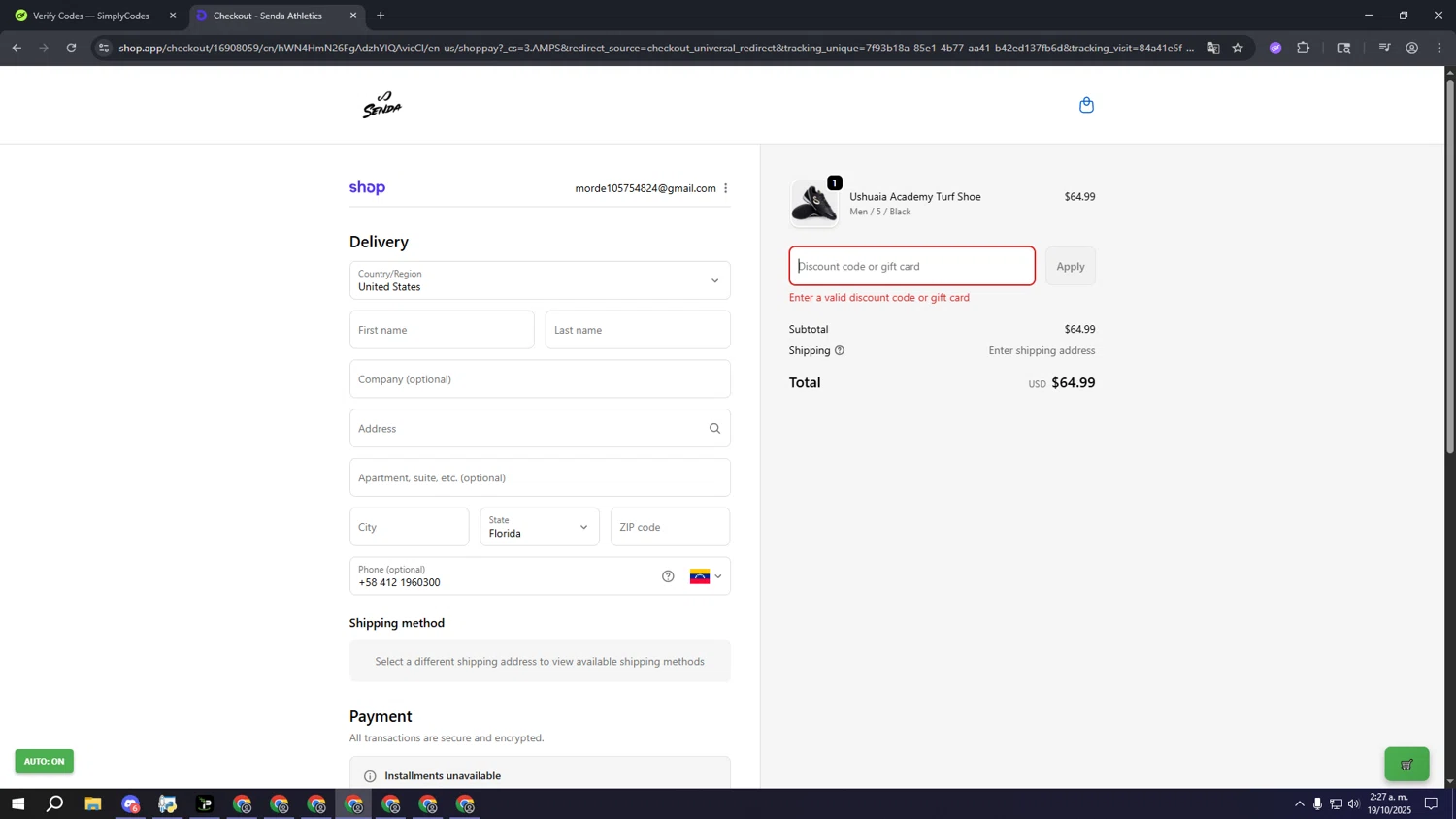Open the Chrome profile avatar
1456x819 pixels.
point(1412,48)
